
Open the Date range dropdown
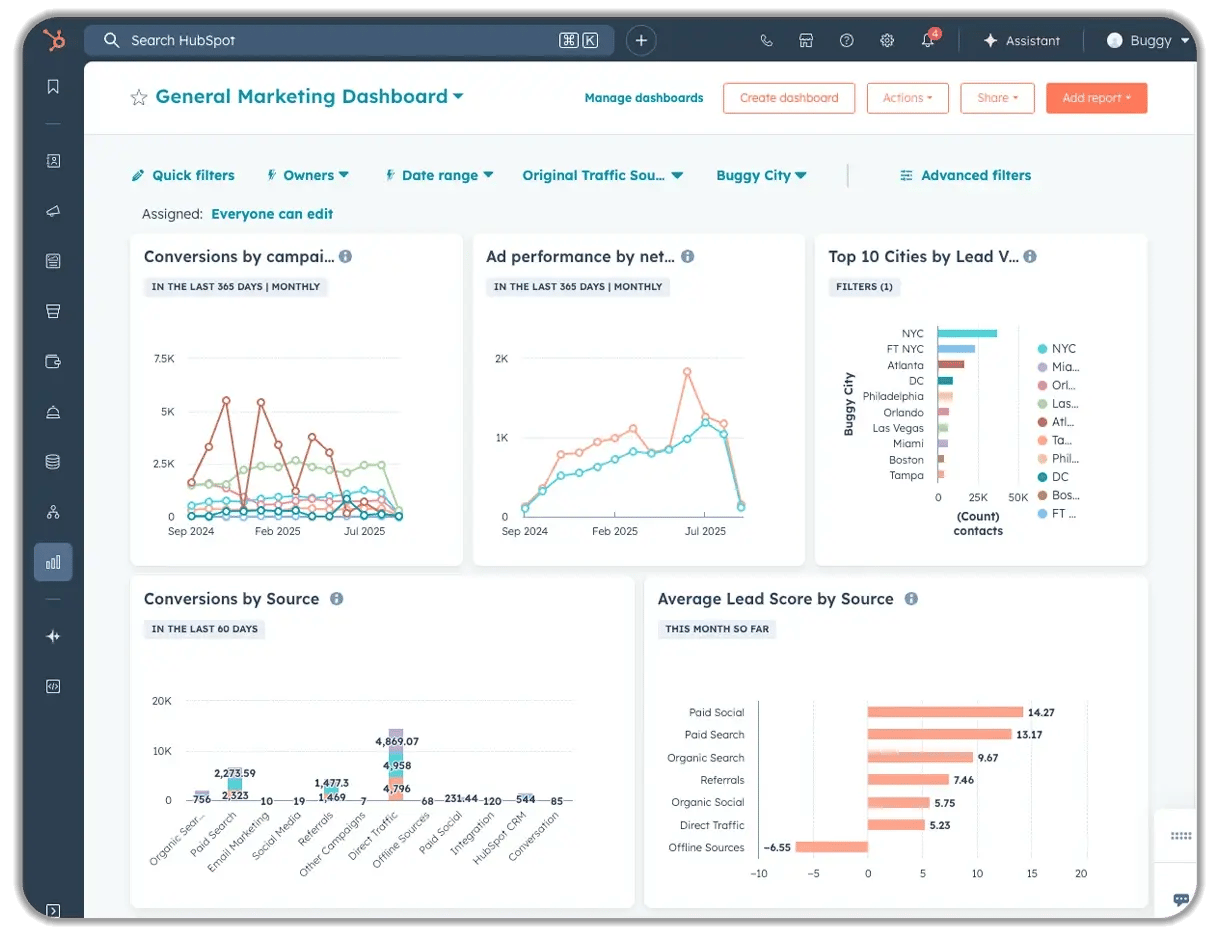440,175
